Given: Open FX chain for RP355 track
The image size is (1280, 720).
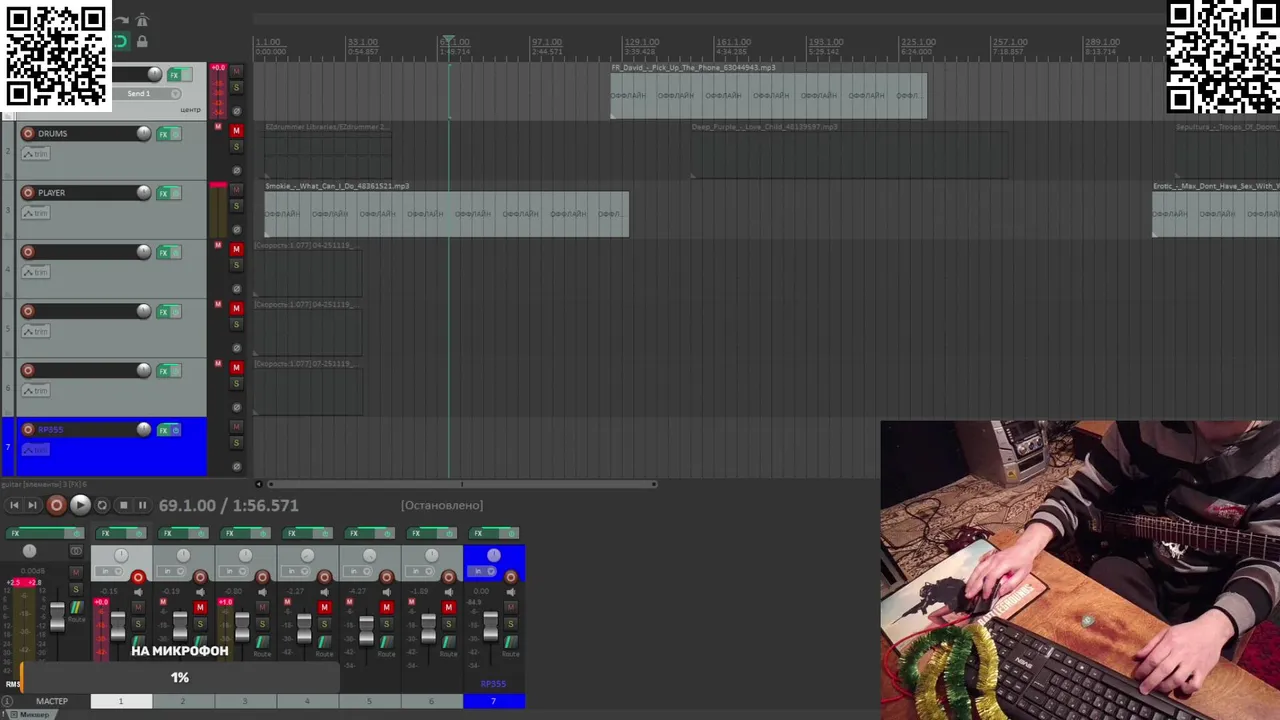Looking at the screenshot, I should [163, 430].
